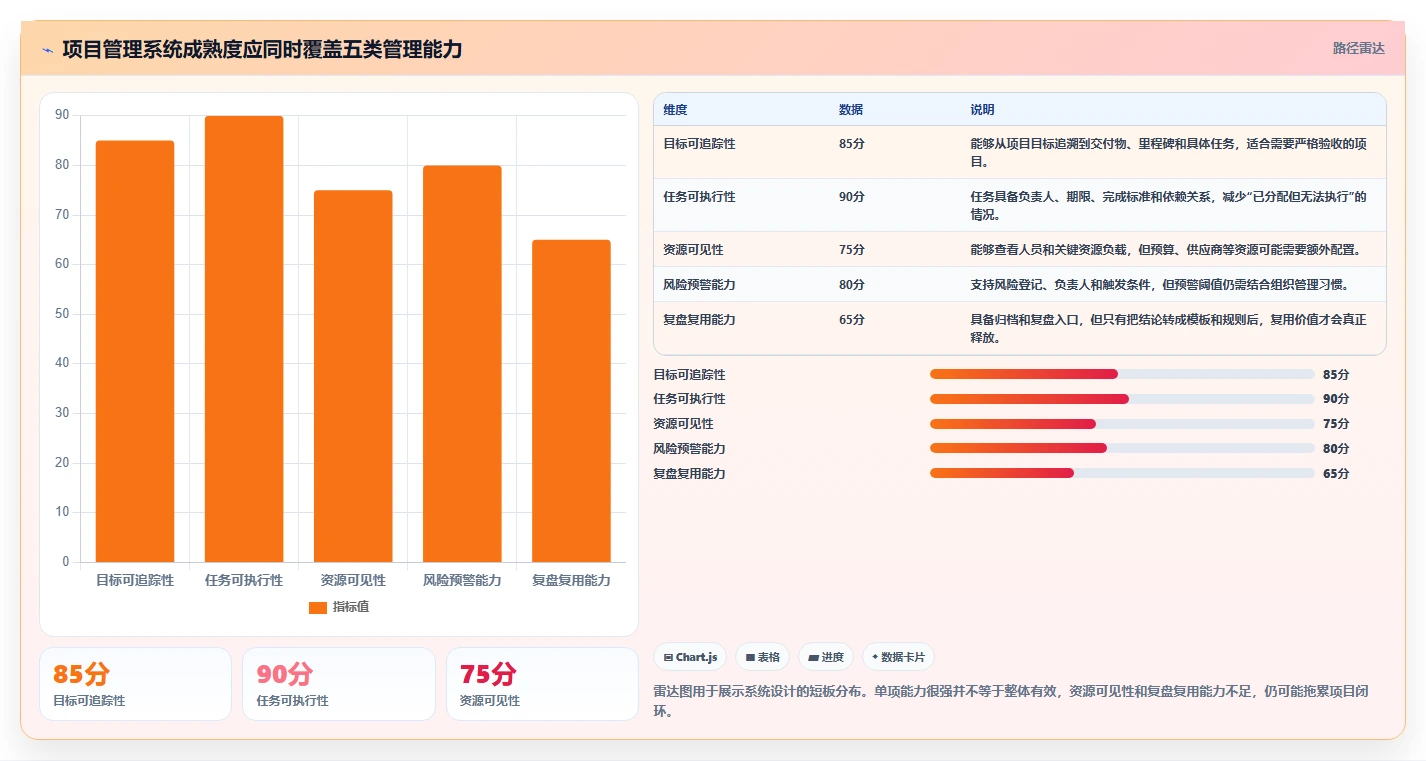The height and width of the screenshot is (761, 1426).
Task: Click the 任务可执行性 x-axis label under the chart
Action: [x=244, y=580]
